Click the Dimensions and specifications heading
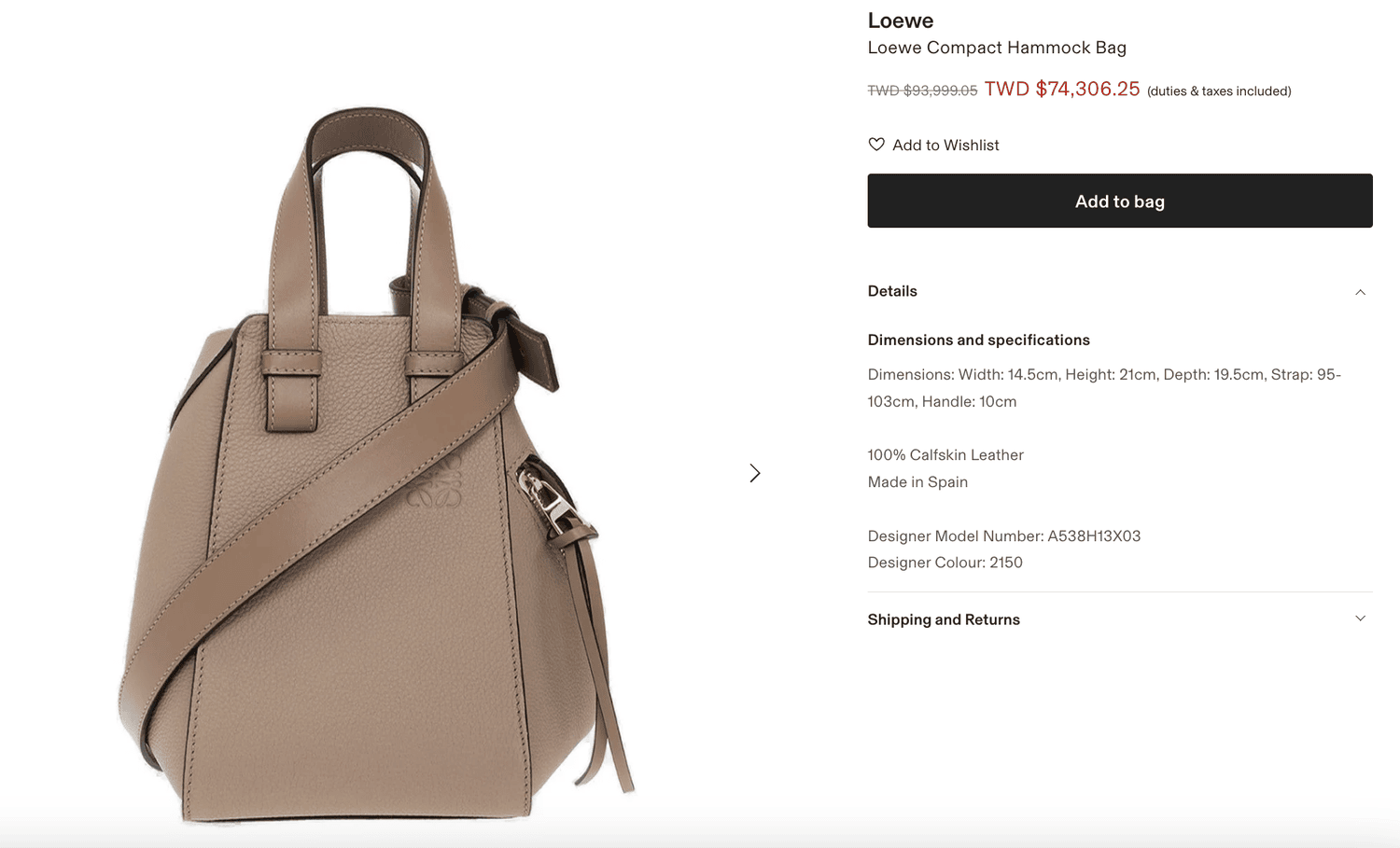This screenshot has height=848, width=1400. [979, 341]
